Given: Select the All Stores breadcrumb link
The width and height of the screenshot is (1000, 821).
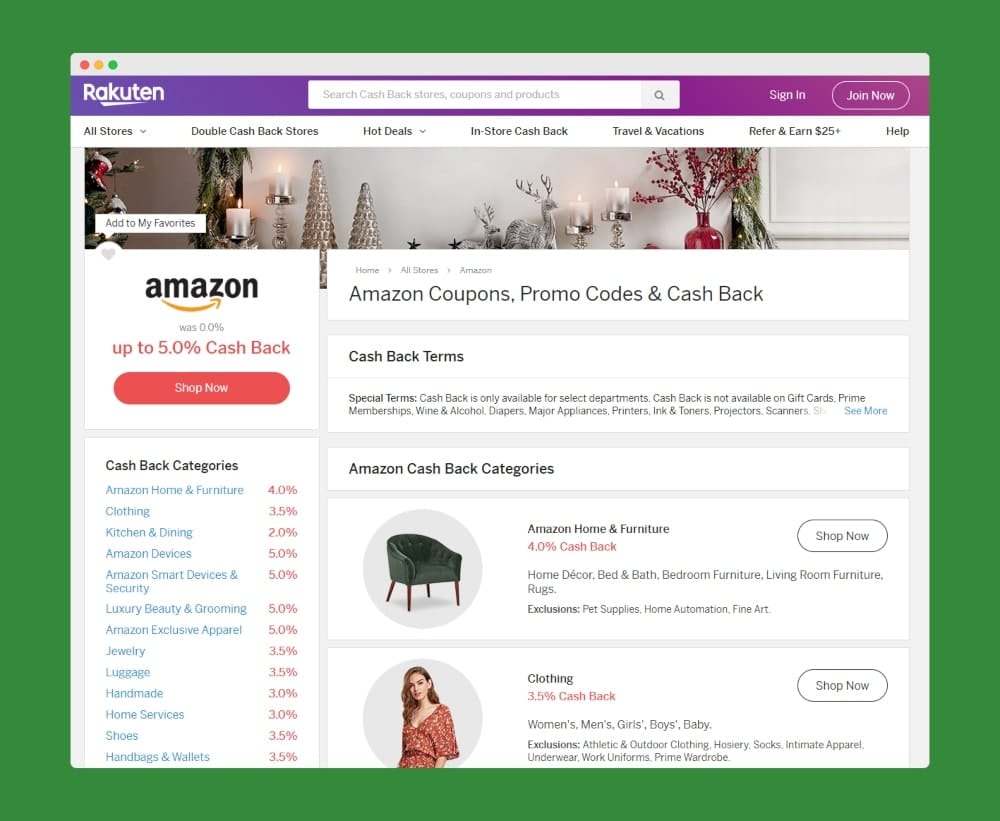Looking at the screenshot, I should (419, 270).
